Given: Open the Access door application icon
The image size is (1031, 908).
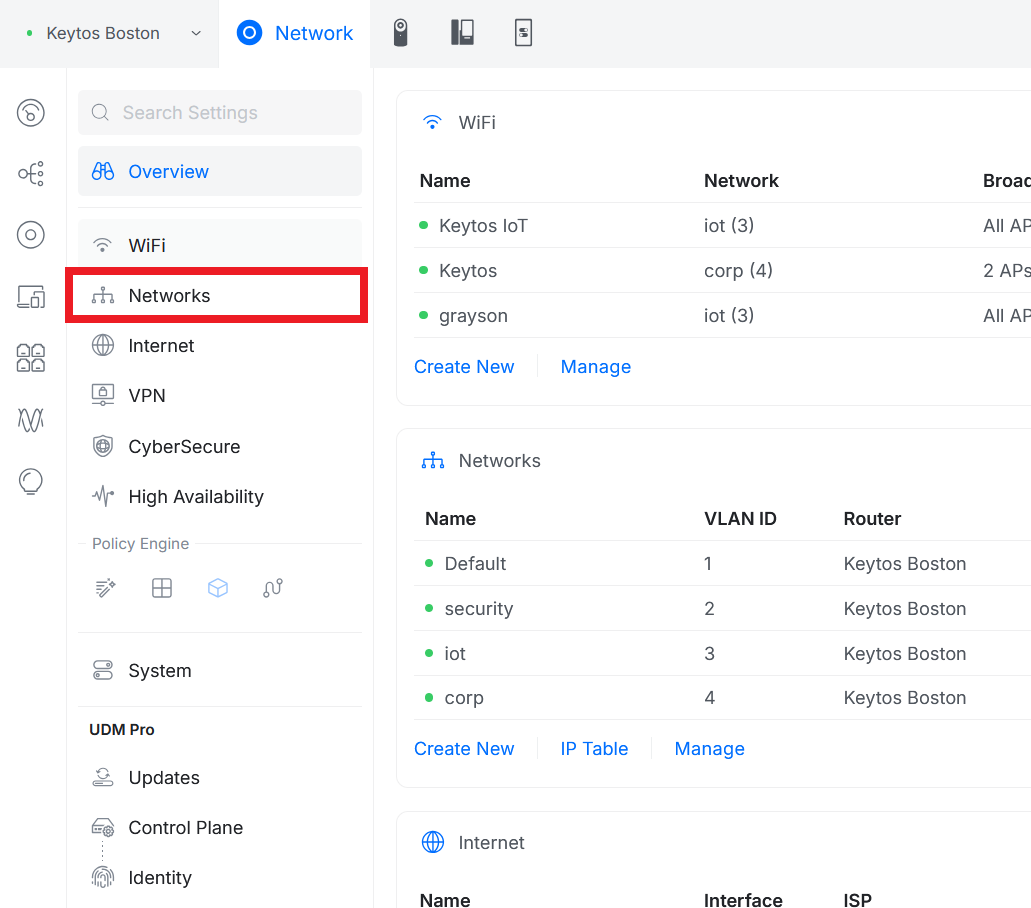Looking at the screenshot, I should coord(462,33).
